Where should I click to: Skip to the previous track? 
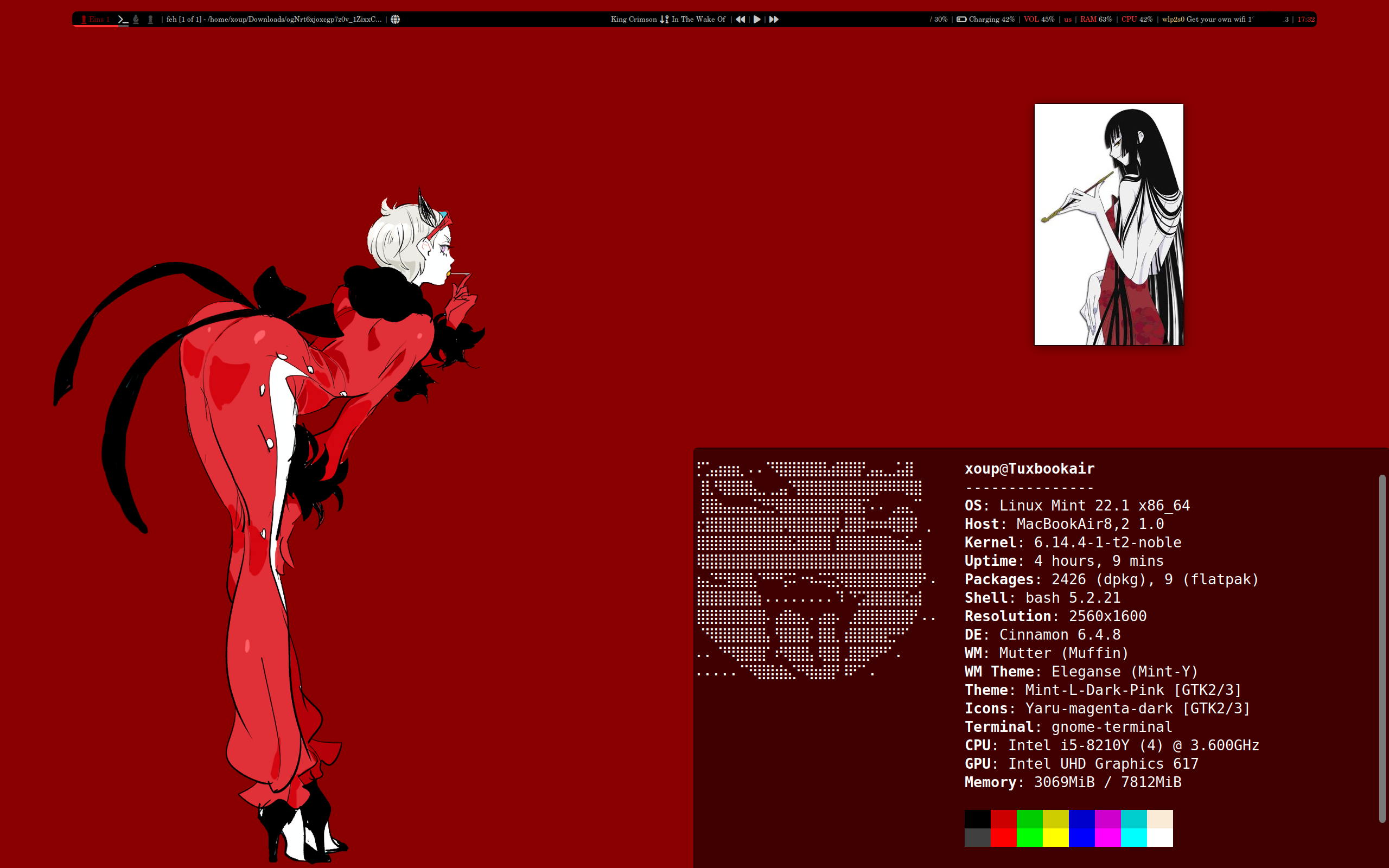pos(741,20)
